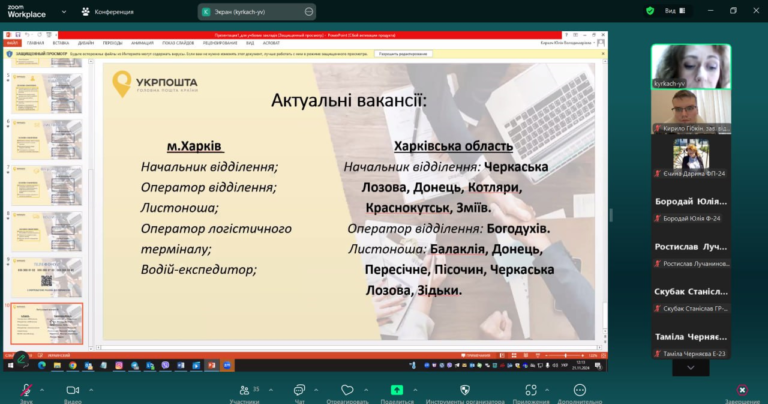This screenshot has height=404, width=768.
Task: Select slide 6 thumbnail in PowerPoint panel
Action: coord(47,140)
